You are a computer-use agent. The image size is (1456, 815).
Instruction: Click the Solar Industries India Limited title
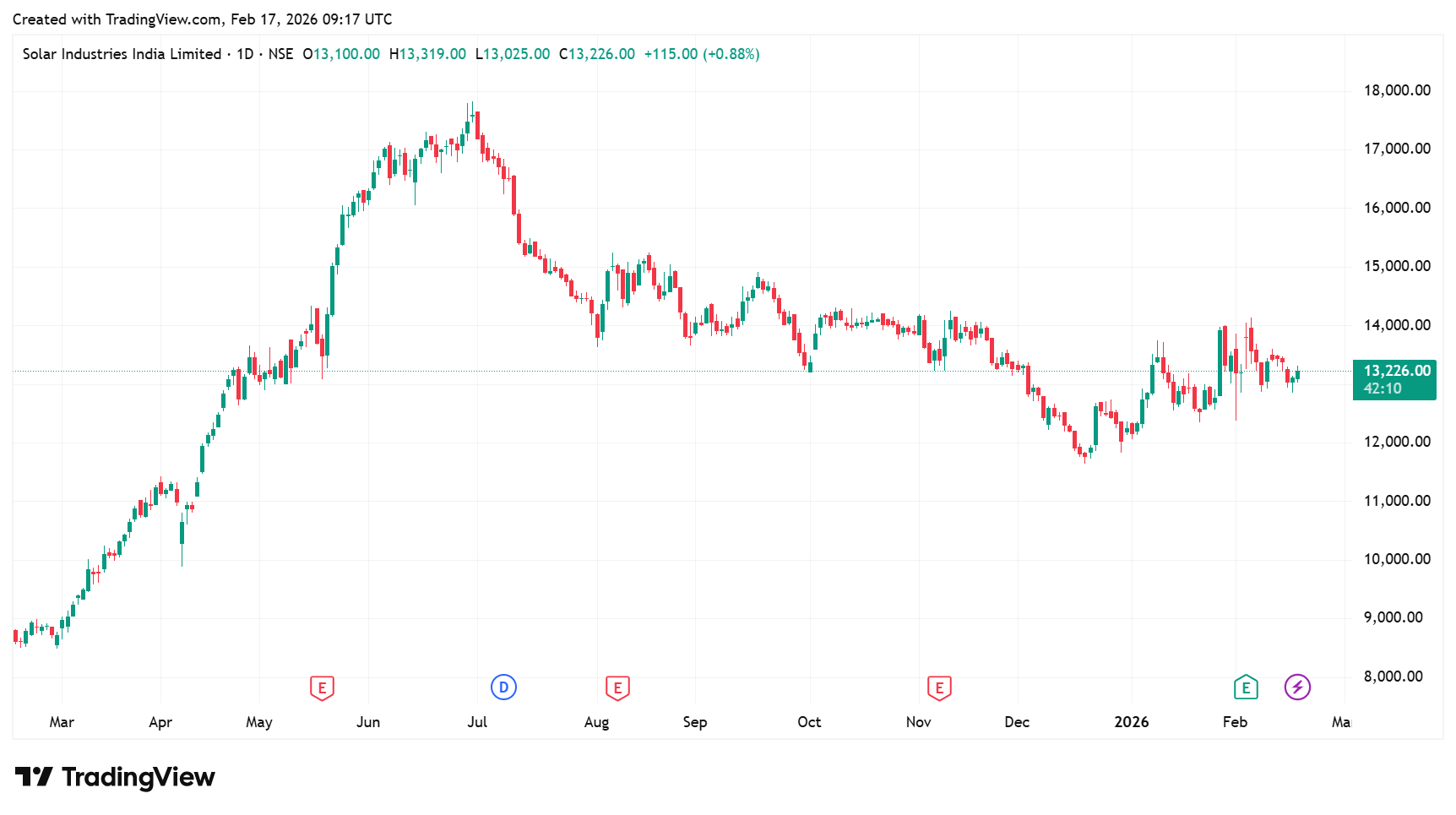[122, 54]
